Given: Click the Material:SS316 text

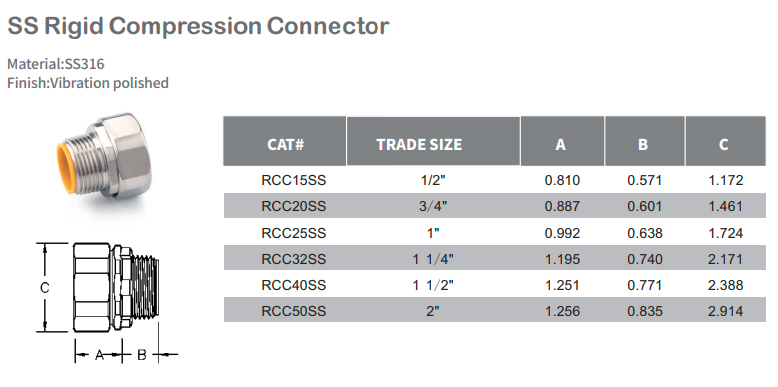Looking at the screenshot, I should [56, 64].
